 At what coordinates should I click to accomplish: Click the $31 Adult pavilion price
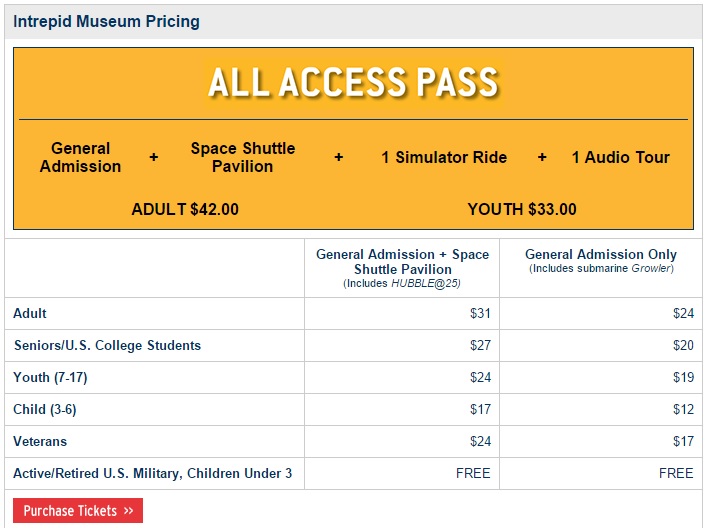pos(480,313)
